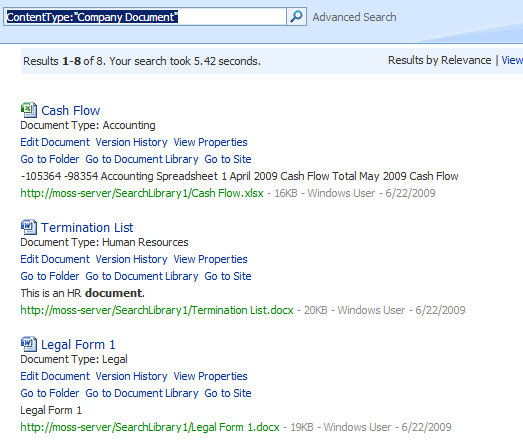Screen dimensions: 523x442
Task: Open the Cash Flow.xlsx URL link
Action: [142, 193]
